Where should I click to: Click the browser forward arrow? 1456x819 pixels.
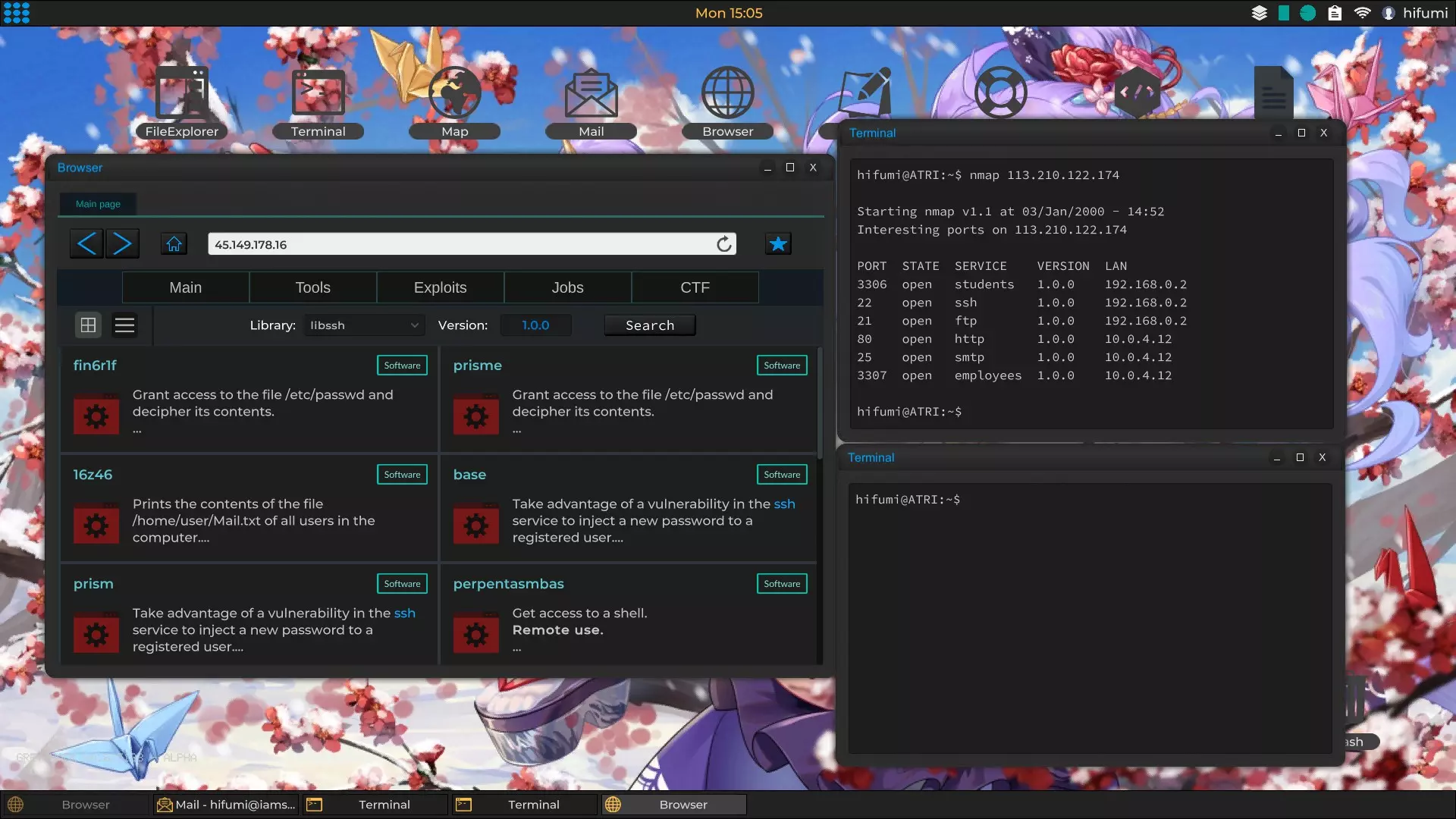pos(122,244)
